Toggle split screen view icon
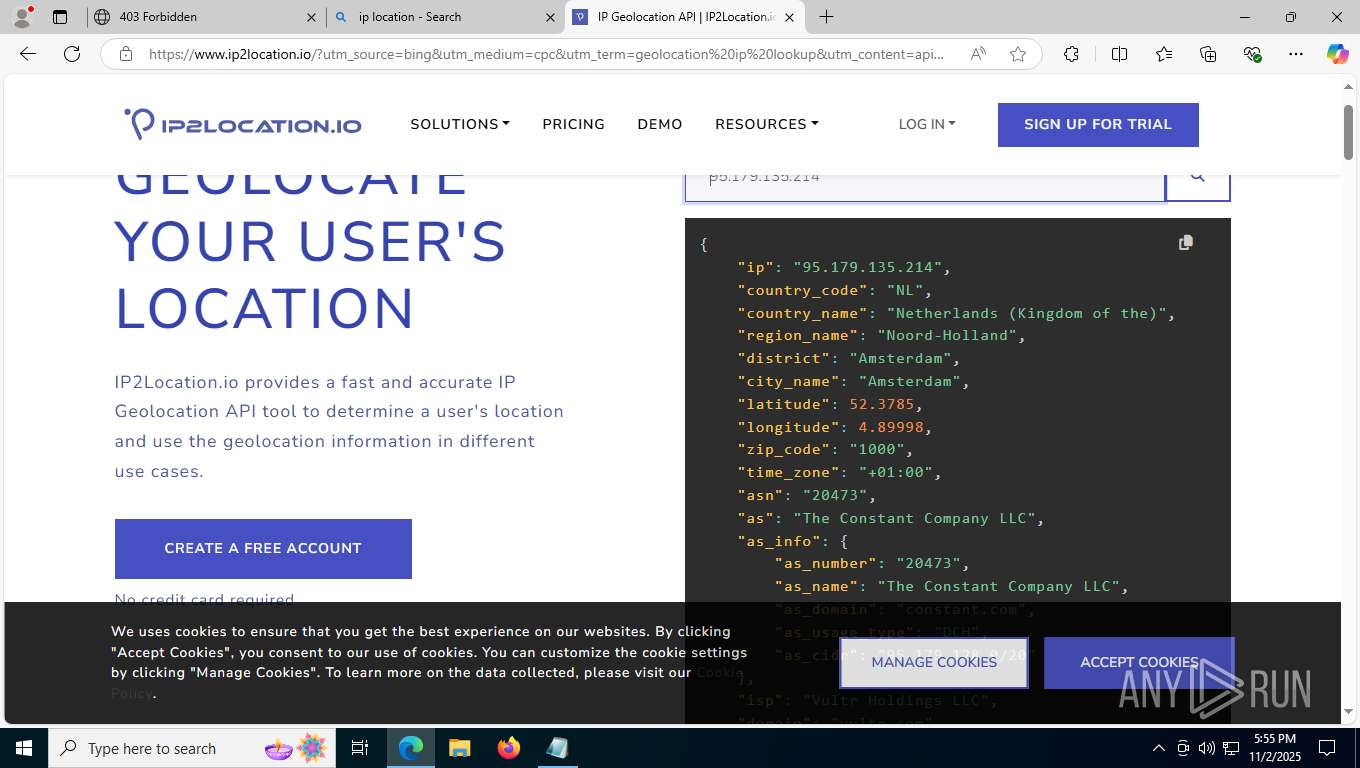This screenshot has height=768, width=1360. [x=1119, y=54]
